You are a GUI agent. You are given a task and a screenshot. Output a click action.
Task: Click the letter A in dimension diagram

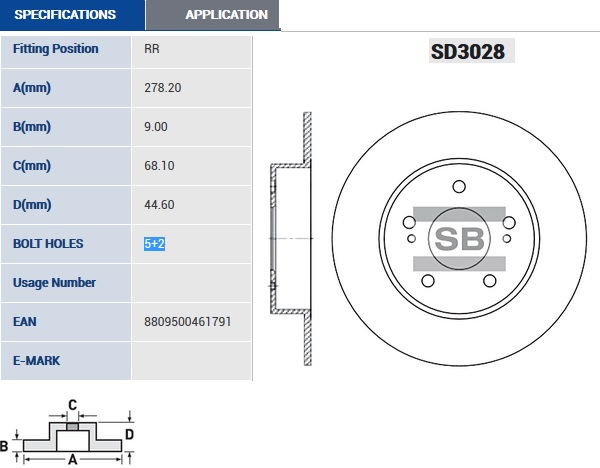[x=71, y=460]
